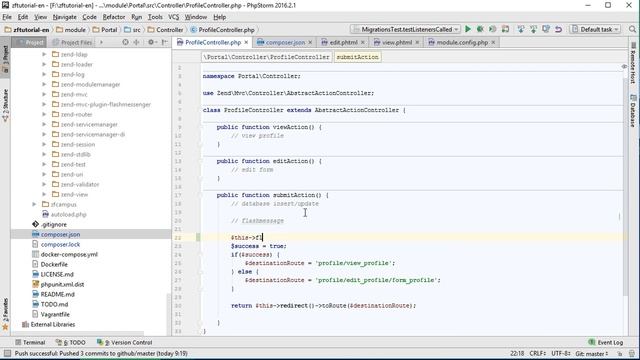This screenshot has height=360, width=640.
Task: Click line:column 22:18 indicator
Action: [x=517, y=353]
